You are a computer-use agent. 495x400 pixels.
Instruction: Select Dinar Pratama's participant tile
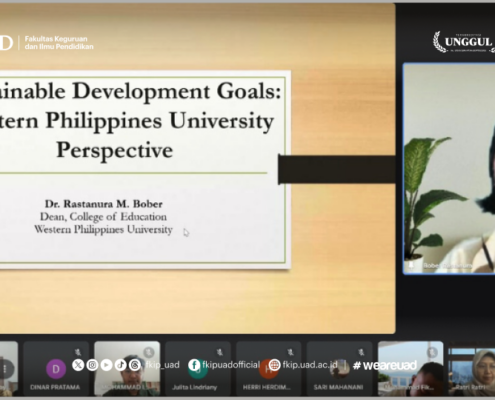pos(56,368)
